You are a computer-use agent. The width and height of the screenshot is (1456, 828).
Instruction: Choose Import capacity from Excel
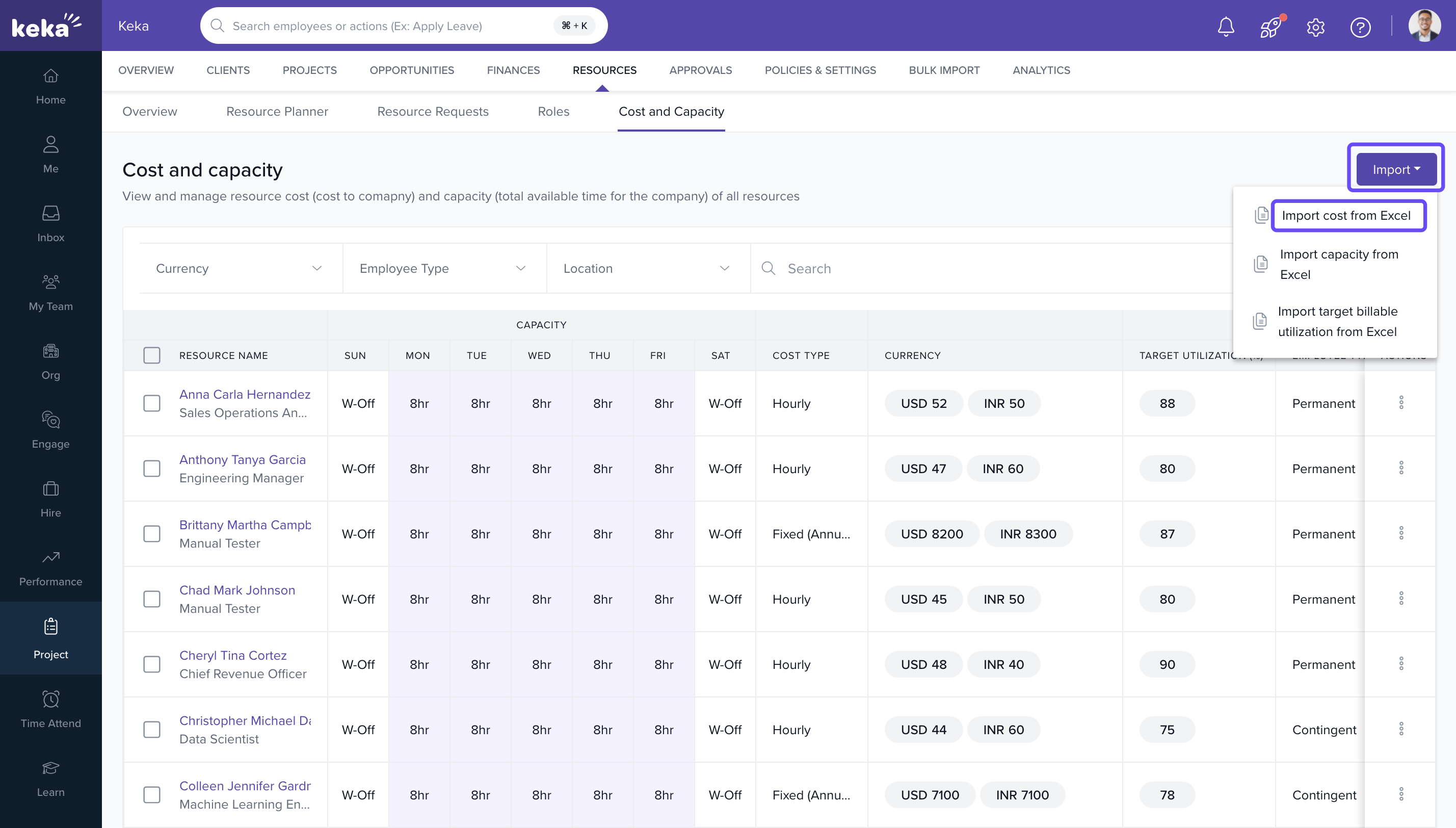point(1338,265)
